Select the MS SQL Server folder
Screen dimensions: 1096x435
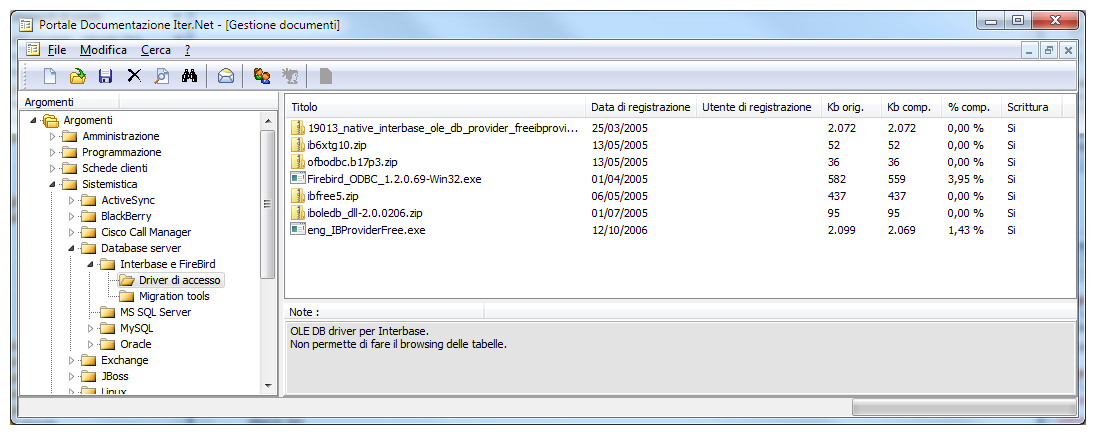pyautogui.click(x=155, y=313)
